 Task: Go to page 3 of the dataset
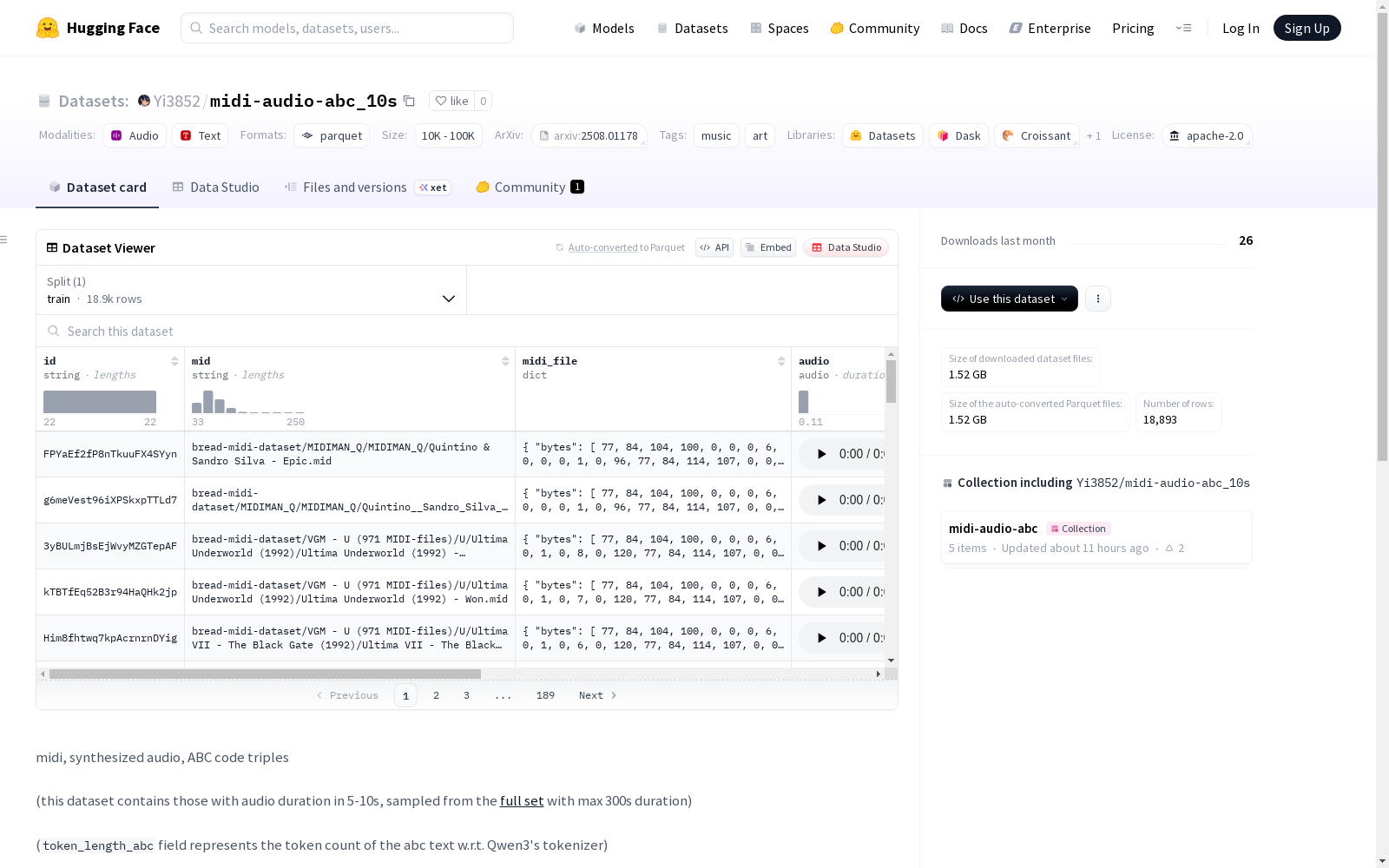click(x=466, y=695)
